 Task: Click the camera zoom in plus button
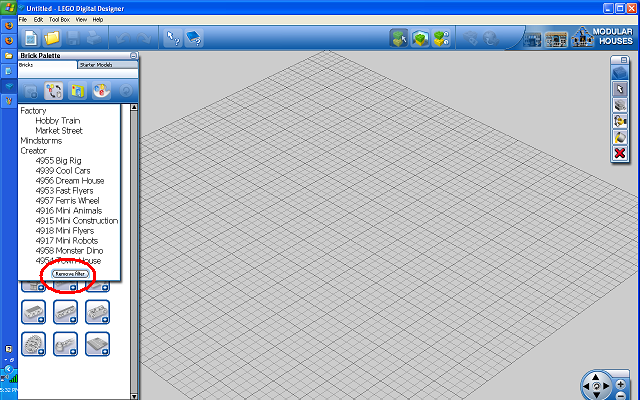(x=621, y=384)
